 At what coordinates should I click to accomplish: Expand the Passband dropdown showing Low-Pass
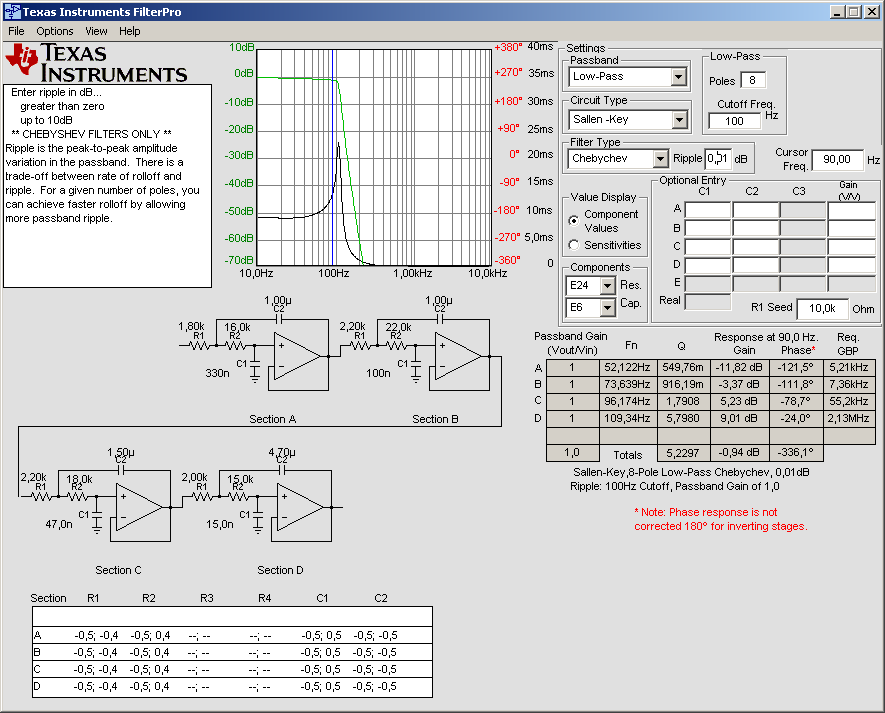(x=679, y=77)
